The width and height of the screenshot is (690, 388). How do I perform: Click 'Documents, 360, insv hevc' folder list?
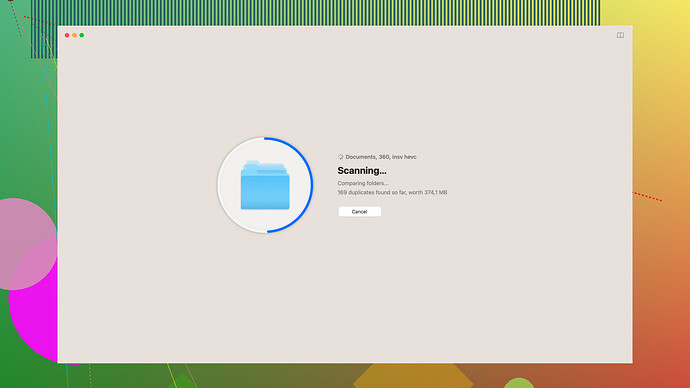tap(381, 157)
